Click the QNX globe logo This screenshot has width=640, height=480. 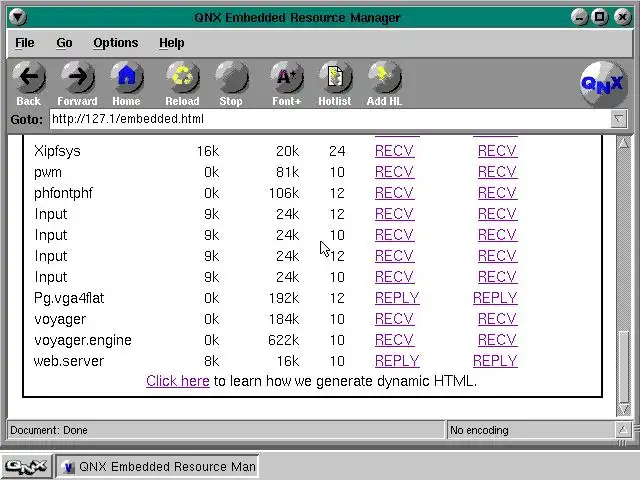pyautogui.click(x=603, y=84)
